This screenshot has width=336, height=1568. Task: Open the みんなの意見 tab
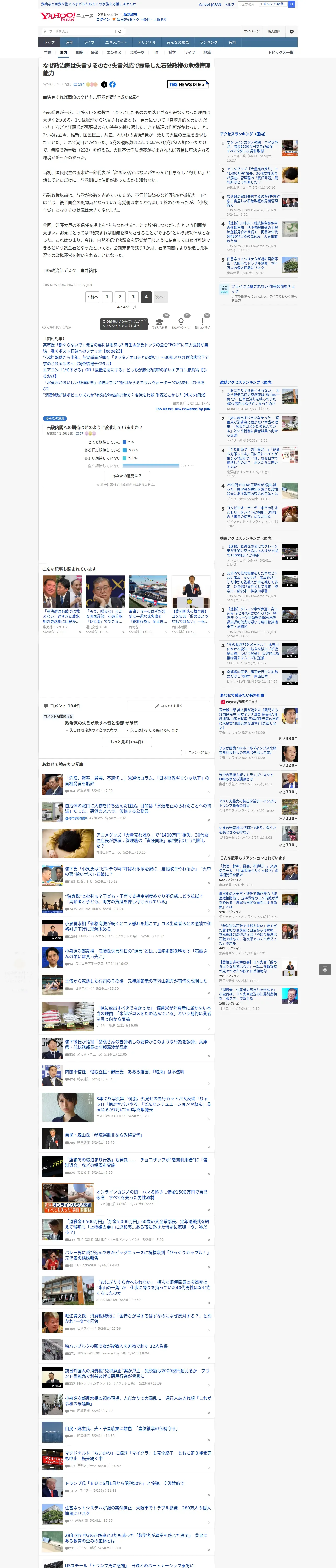click(177, 43)
